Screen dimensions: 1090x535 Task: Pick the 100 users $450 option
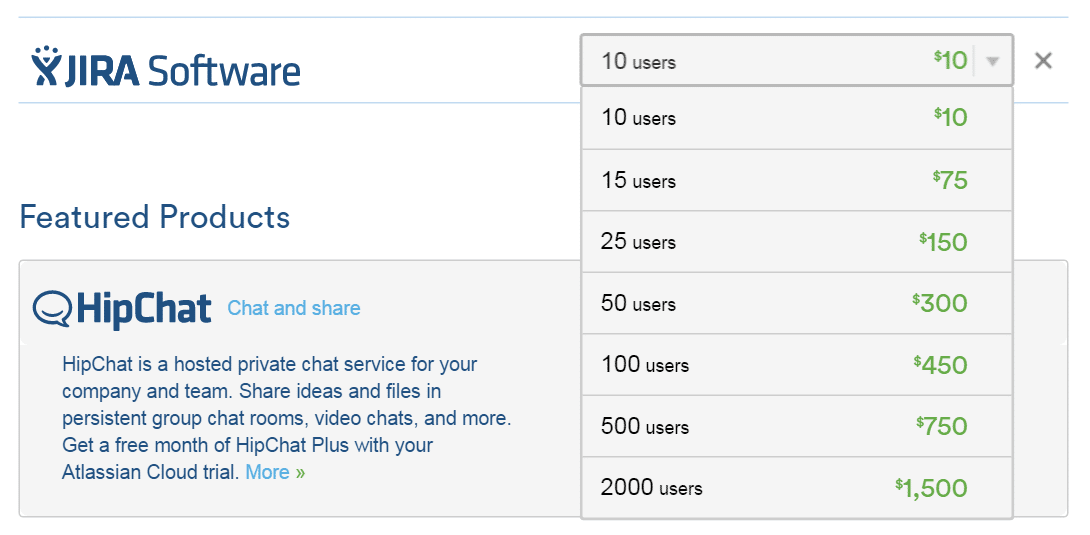coord(797,365)
